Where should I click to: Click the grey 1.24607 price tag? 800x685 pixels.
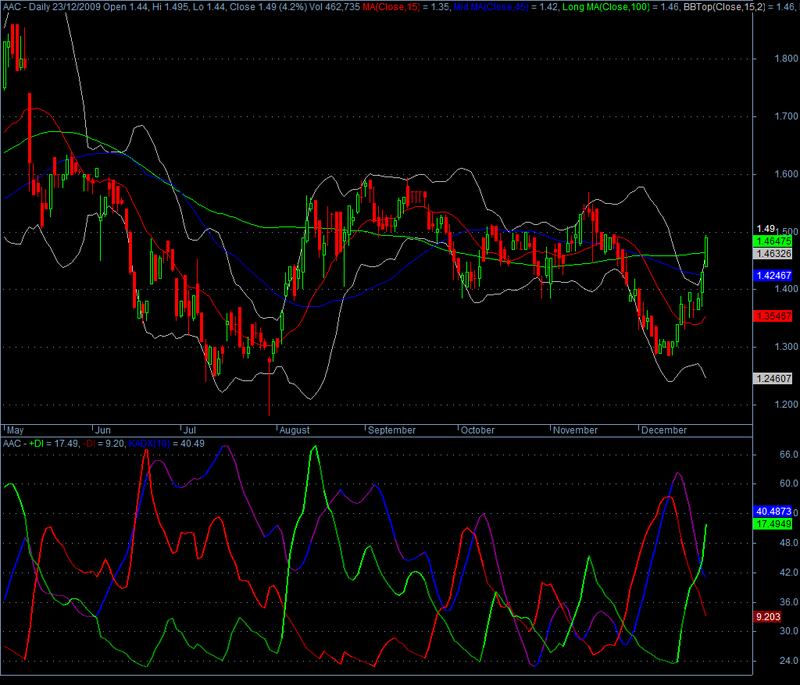[x=773, y=378]
